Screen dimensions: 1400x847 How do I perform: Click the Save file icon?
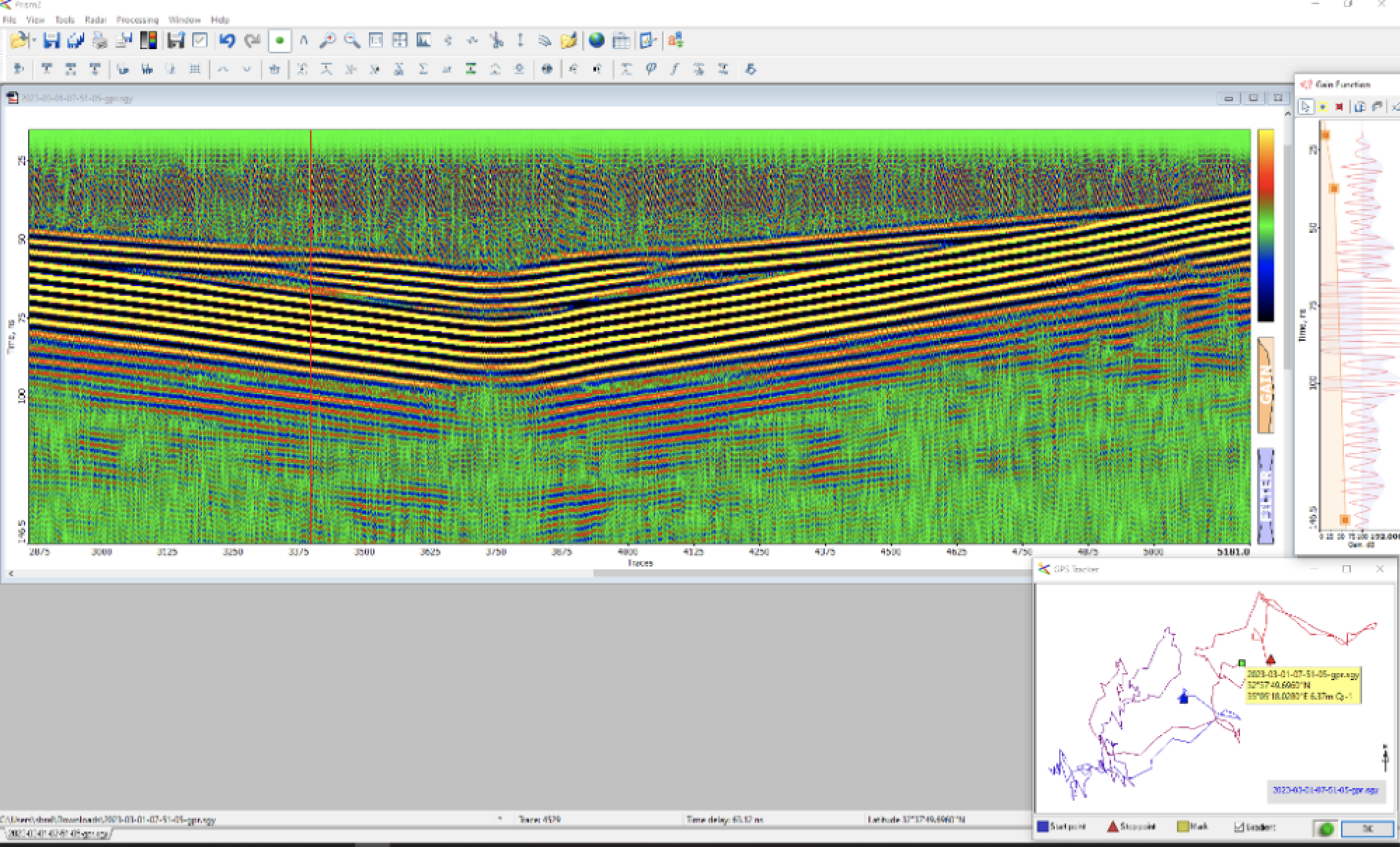[x=51, y=41]
